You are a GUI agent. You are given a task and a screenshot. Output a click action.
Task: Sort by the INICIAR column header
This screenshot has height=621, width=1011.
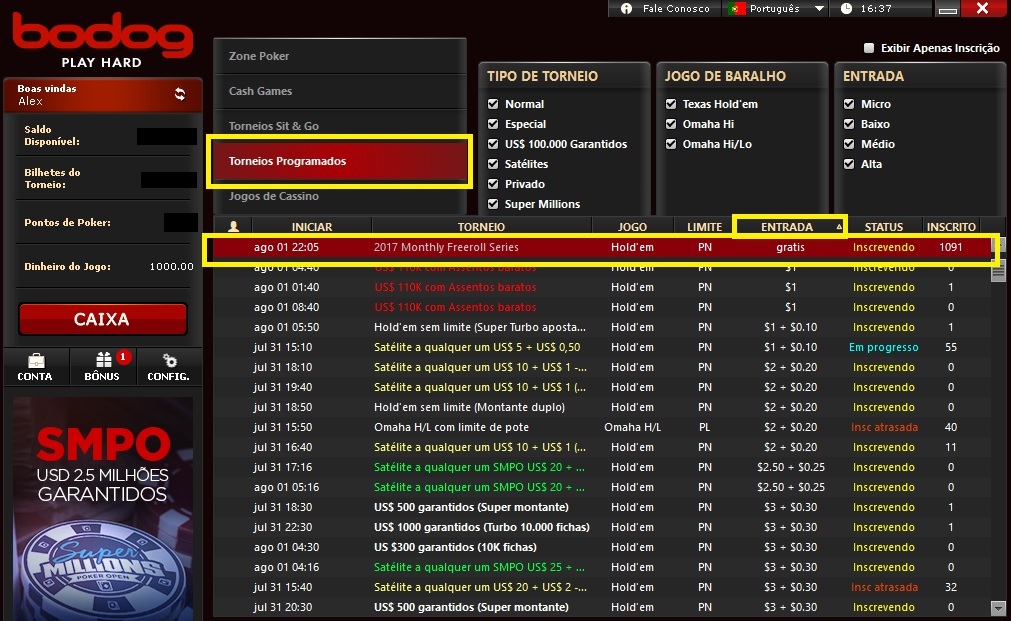[x=312, y=226]
